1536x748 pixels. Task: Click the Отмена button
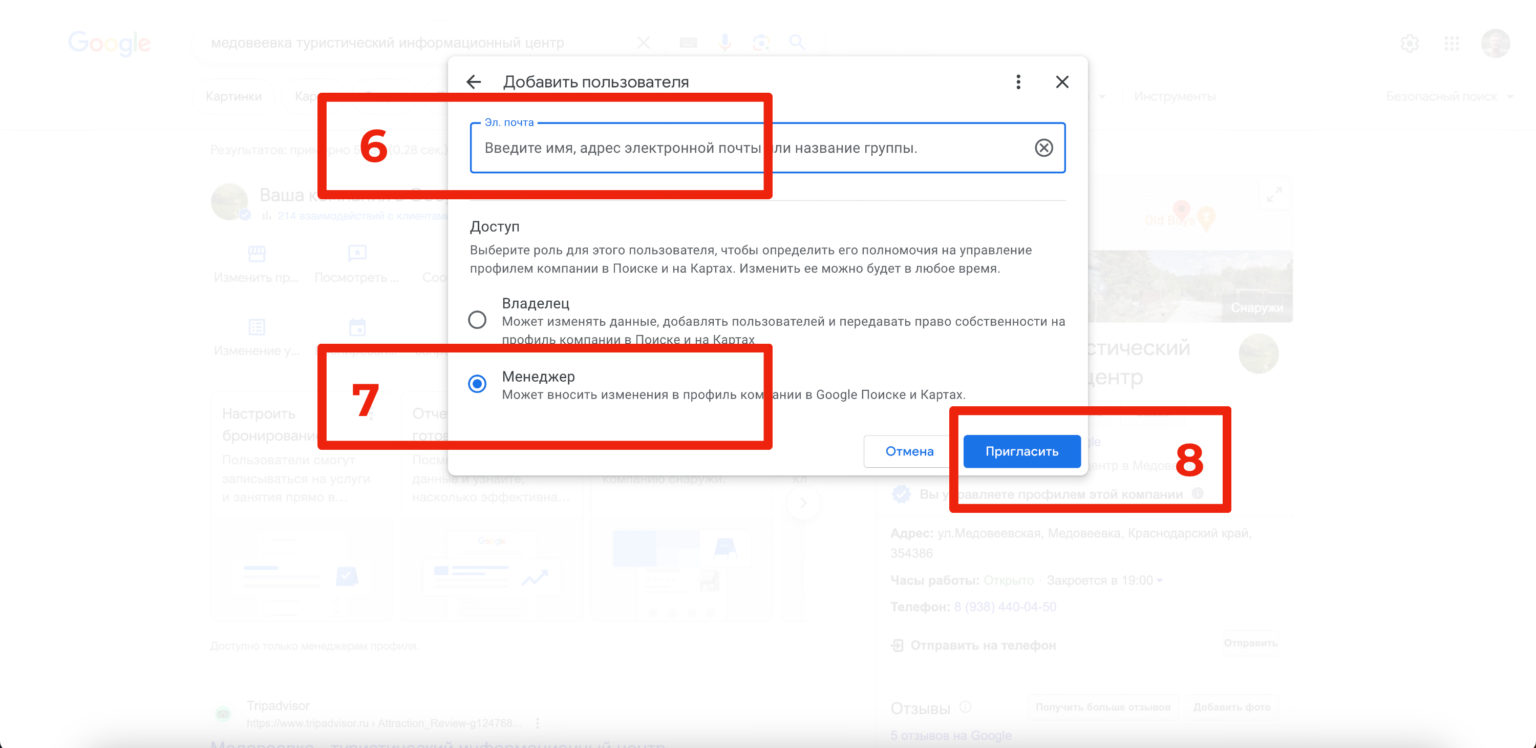coord(909,451)
